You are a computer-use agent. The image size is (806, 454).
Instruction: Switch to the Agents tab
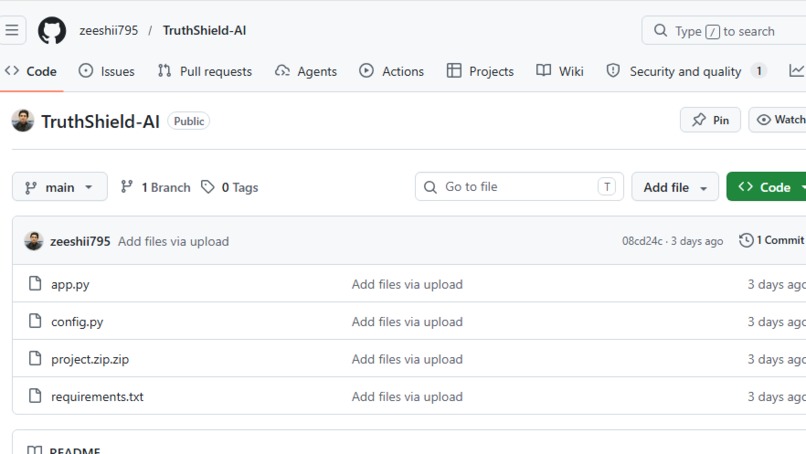click(306, 71)
